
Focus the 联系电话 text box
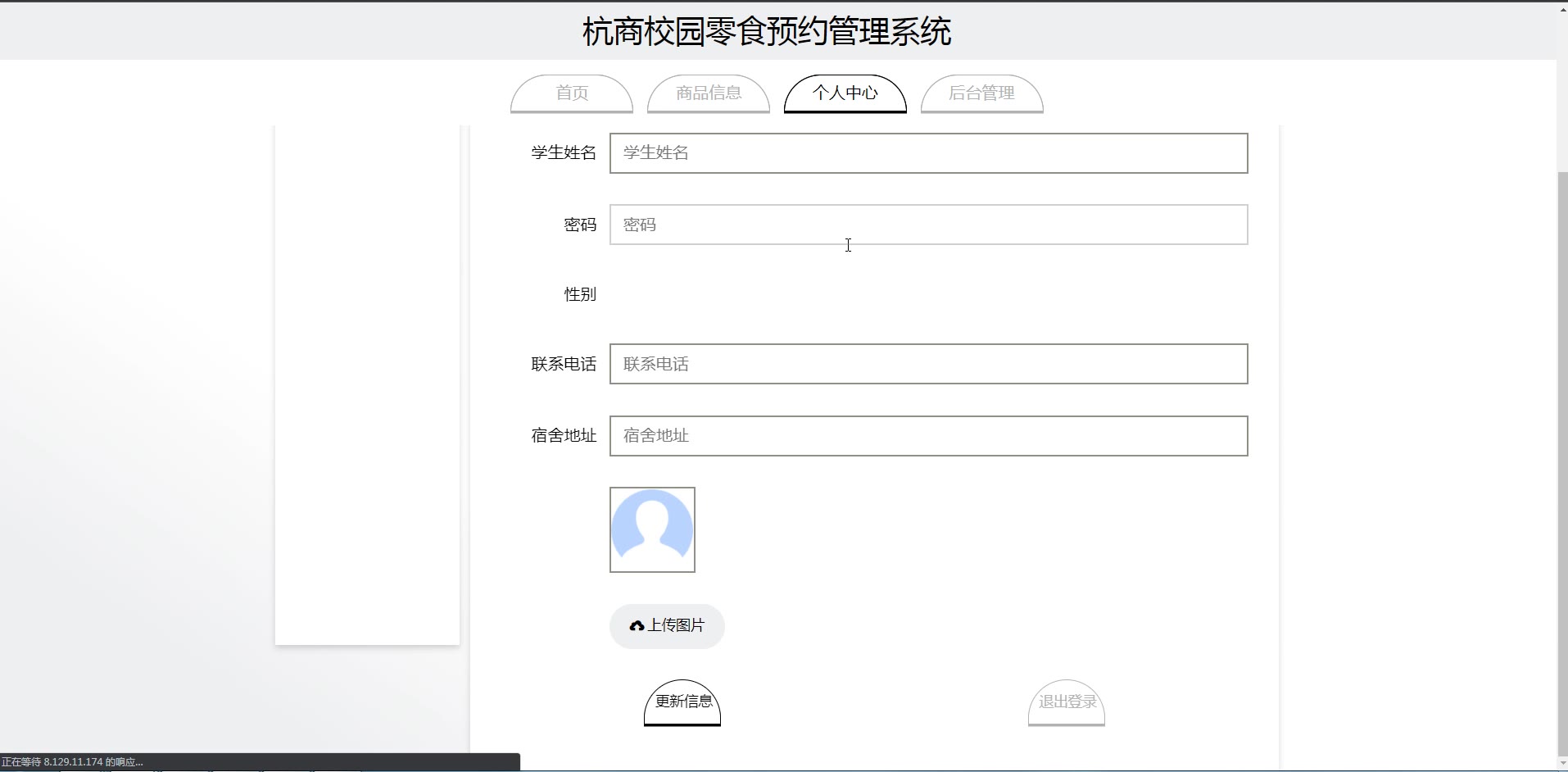tap(928, 364)
